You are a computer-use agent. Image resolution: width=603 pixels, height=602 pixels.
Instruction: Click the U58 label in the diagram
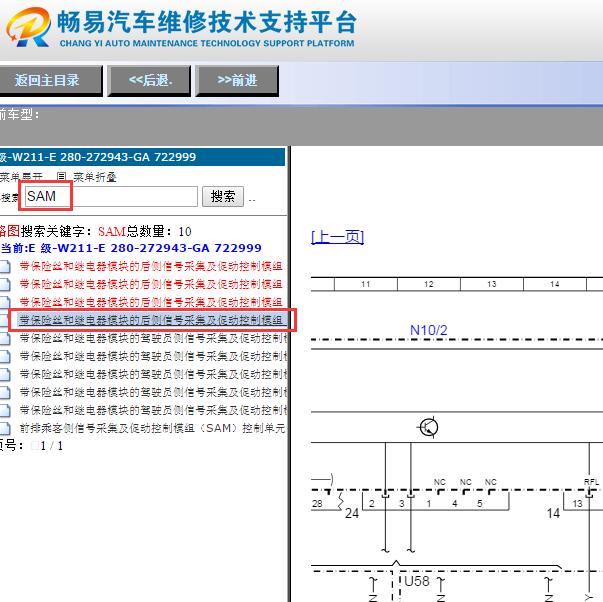tap(416, 581)
